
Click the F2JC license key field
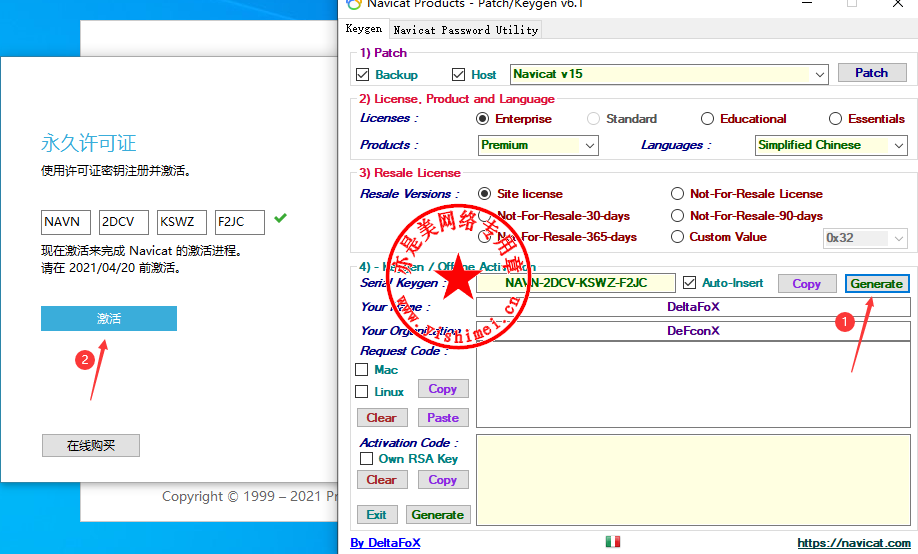point(239,222)
